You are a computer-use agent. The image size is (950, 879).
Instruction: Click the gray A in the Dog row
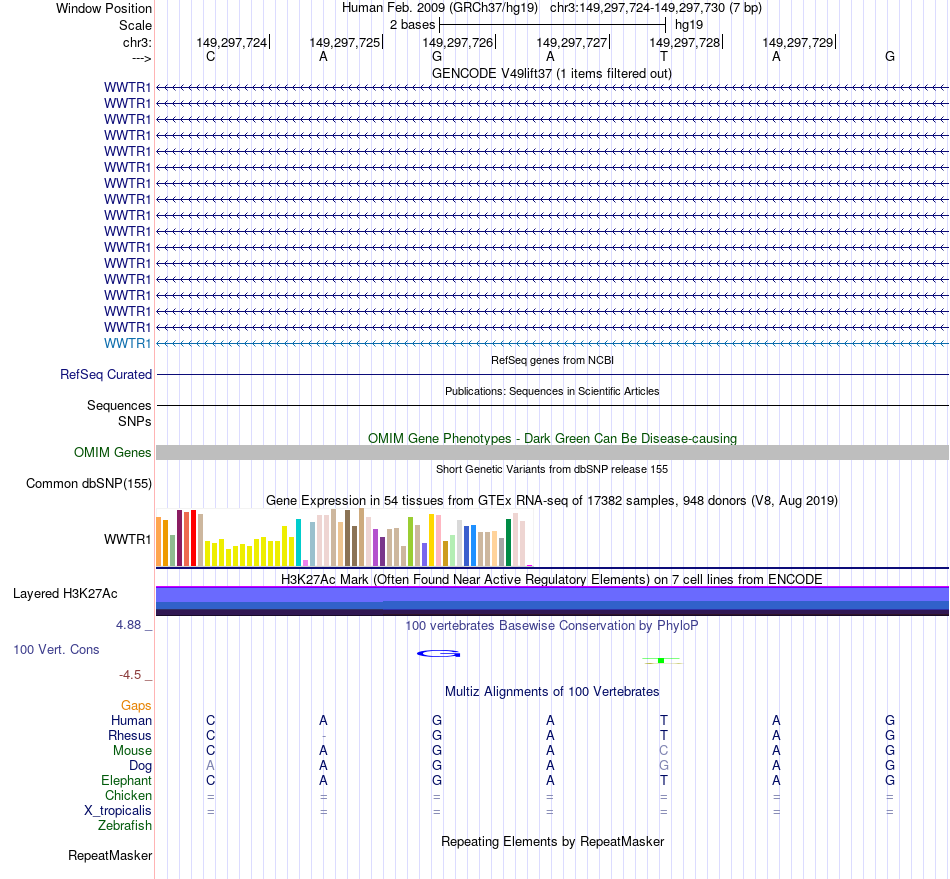tap(210, 766)
